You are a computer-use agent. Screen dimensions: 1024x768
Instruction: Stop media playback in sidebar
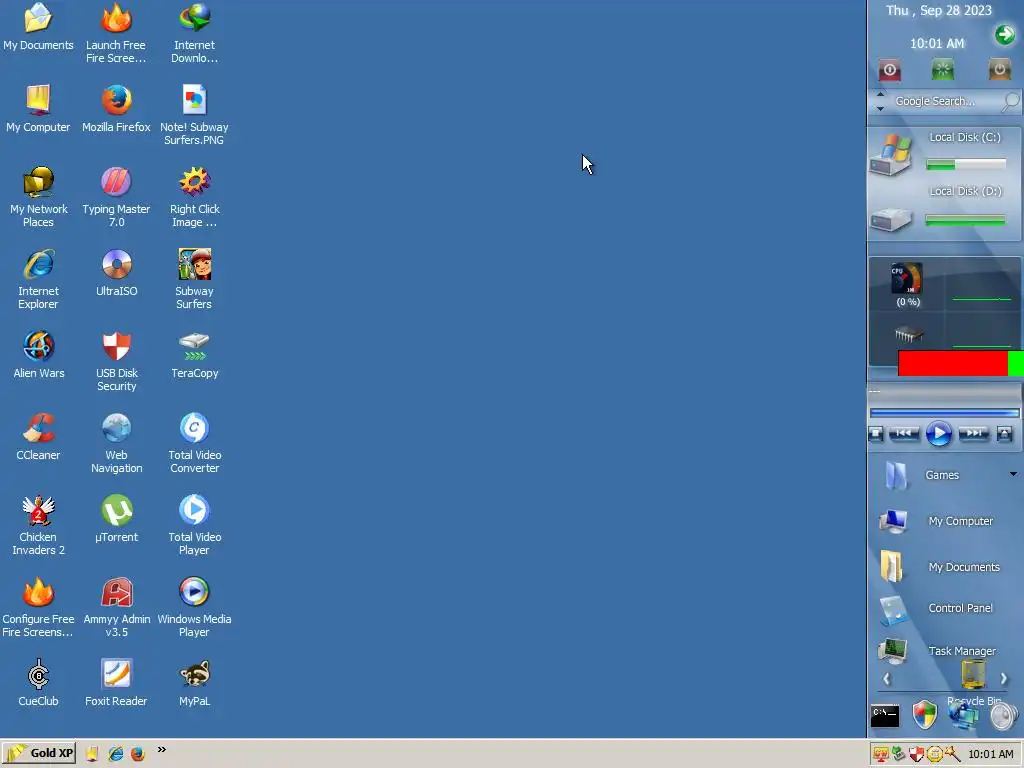click(876, 434)
